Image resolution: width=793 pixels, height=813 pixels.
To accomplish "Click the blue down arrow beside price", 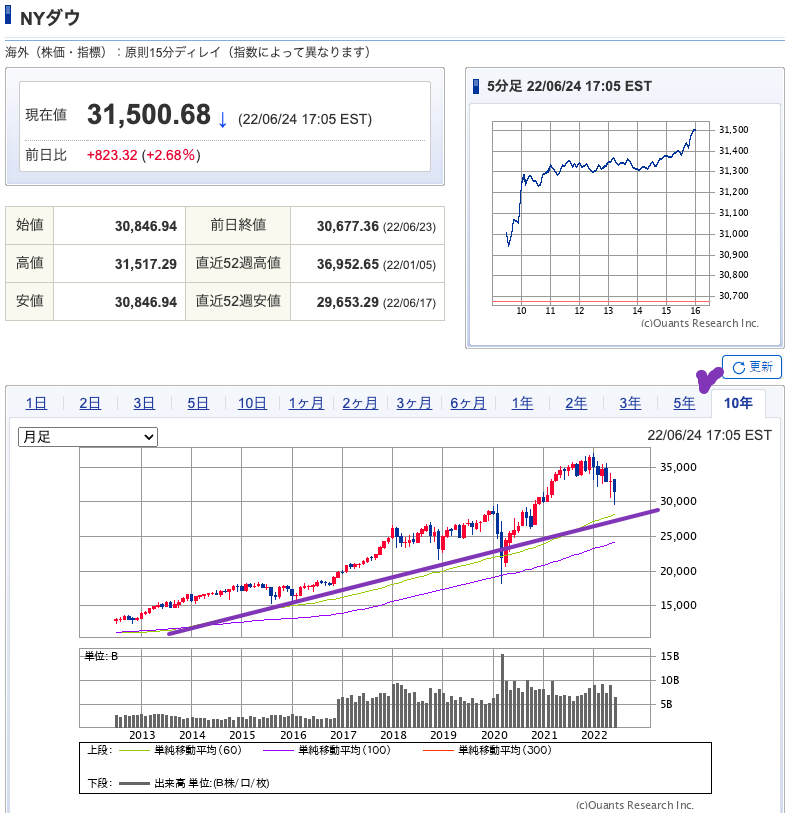I will pyautogui.click(x=222, y=120).
